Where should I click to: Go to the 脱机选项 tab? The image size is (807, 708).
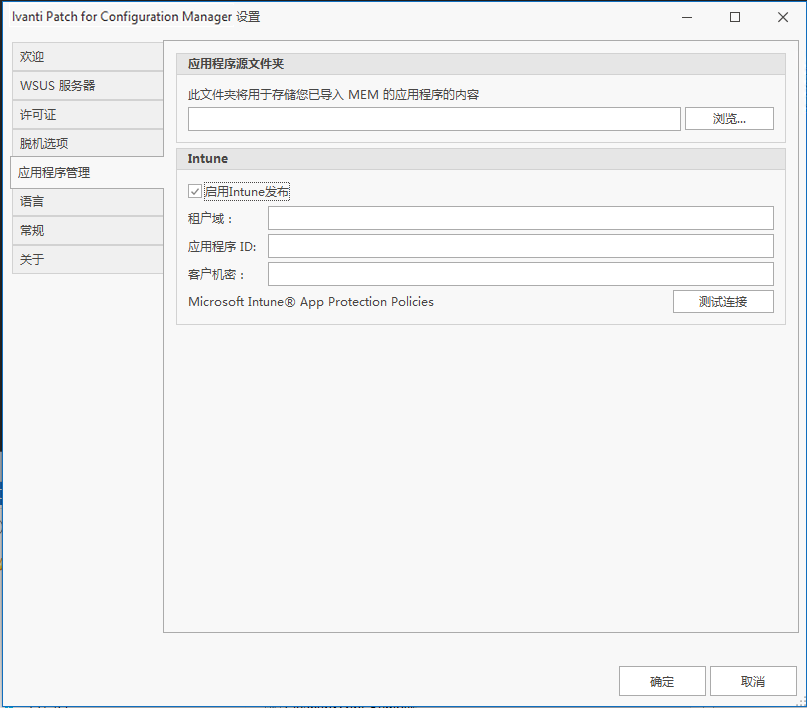point(87,144)
